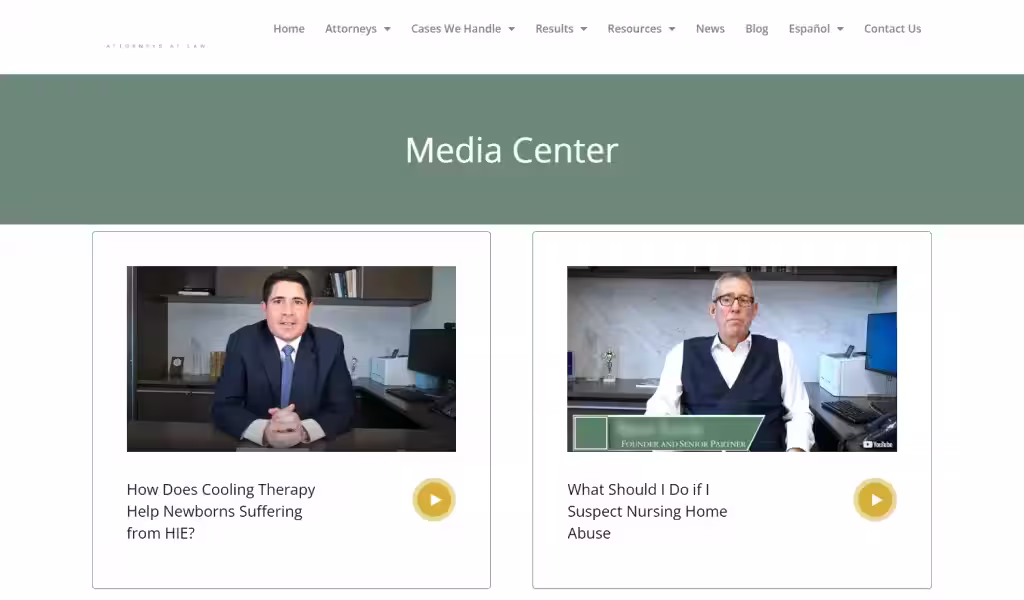Open the Español menu
1024x600 pixels.
coord(809,29)
